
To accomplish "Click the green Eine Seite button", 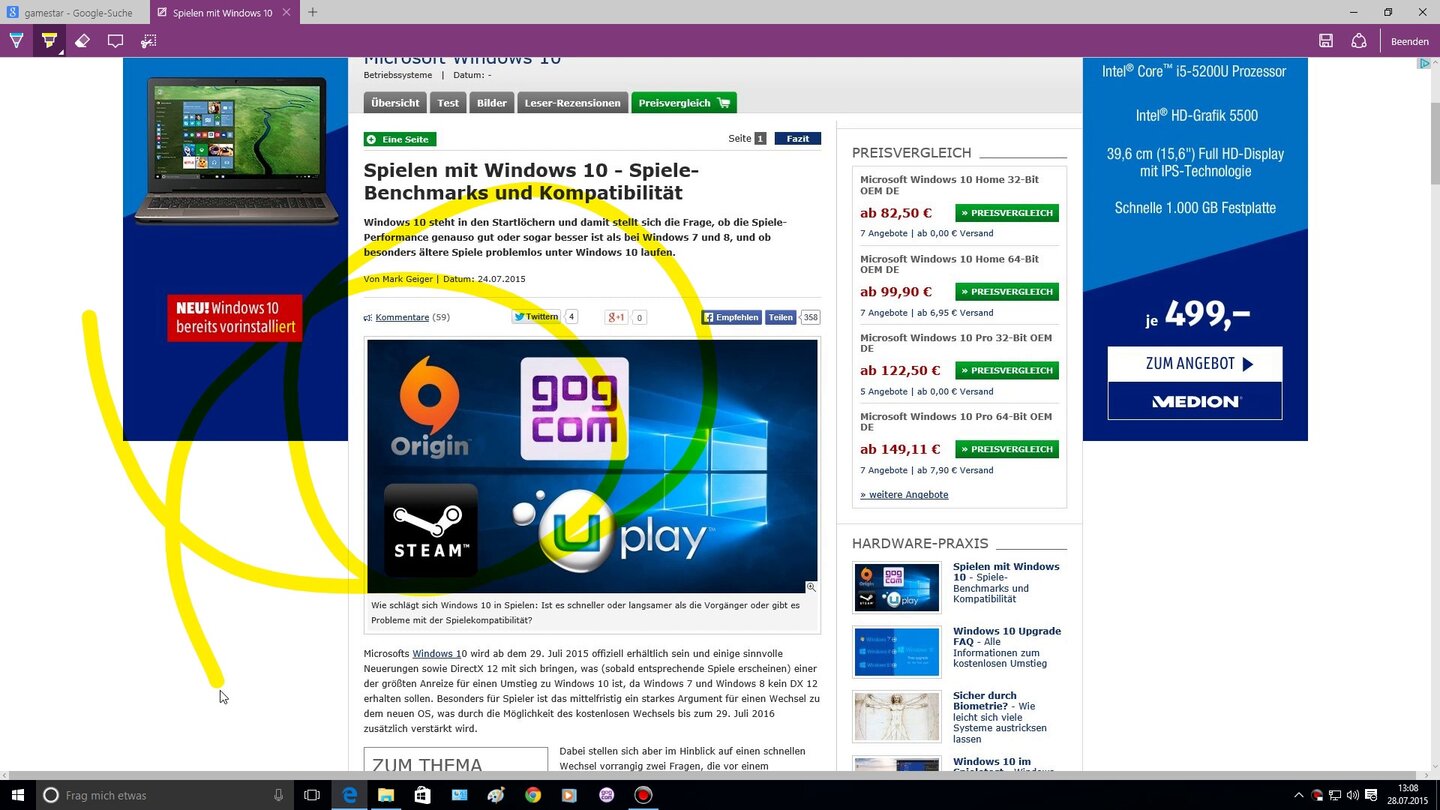I will [400, 139].
